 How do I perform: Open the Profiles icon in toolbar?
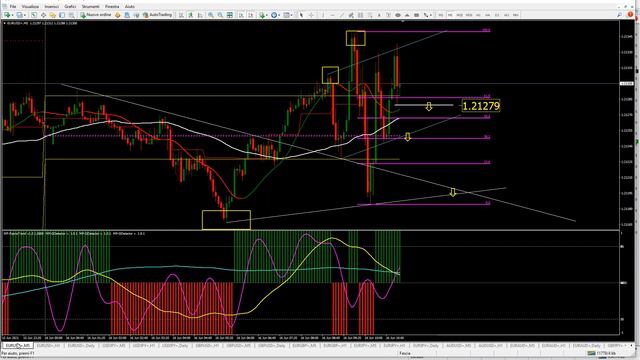pos(19,15)
